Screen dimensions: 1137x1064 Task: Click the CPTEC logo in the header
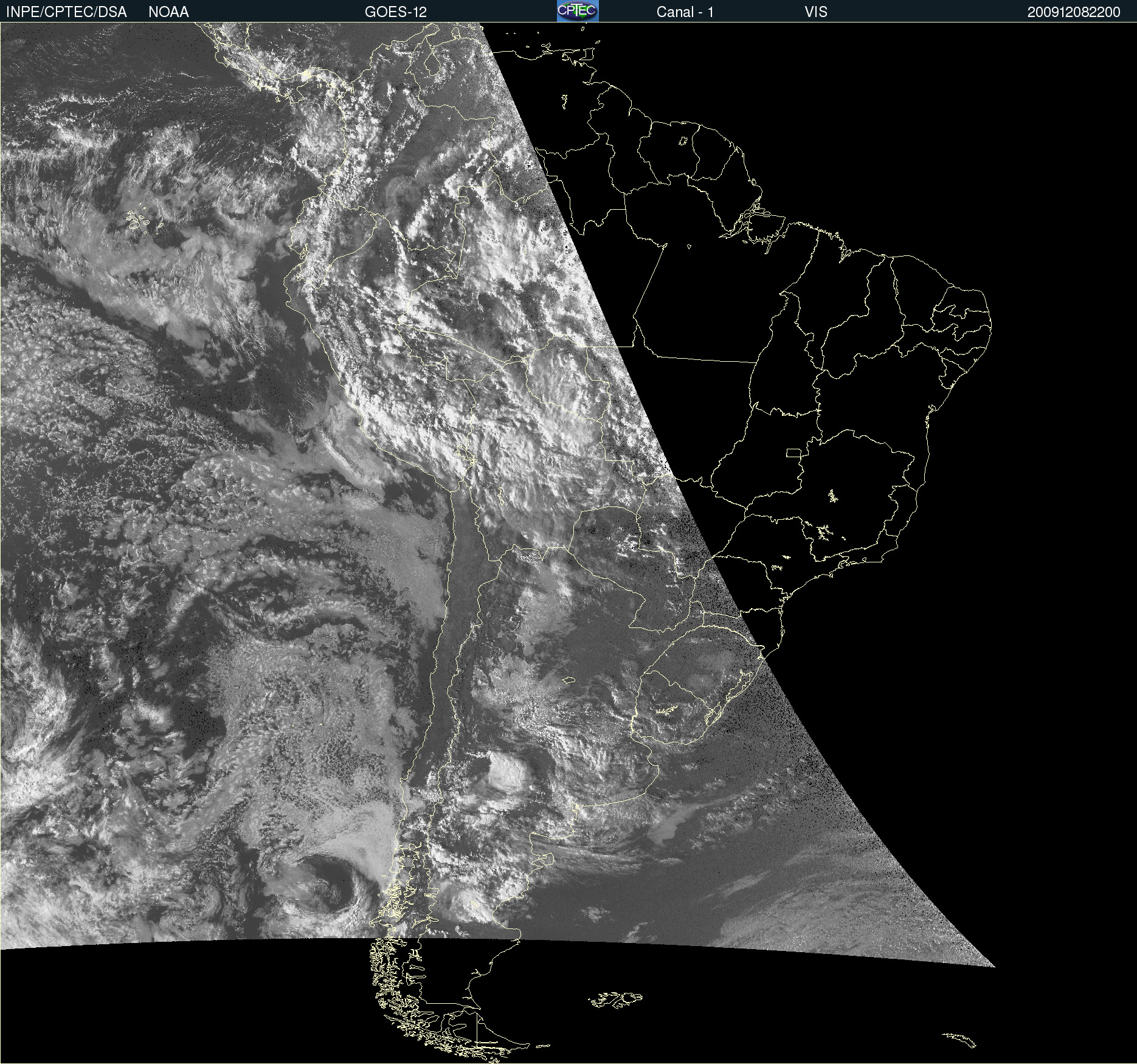pyautogui.click(x=578, y=11)
